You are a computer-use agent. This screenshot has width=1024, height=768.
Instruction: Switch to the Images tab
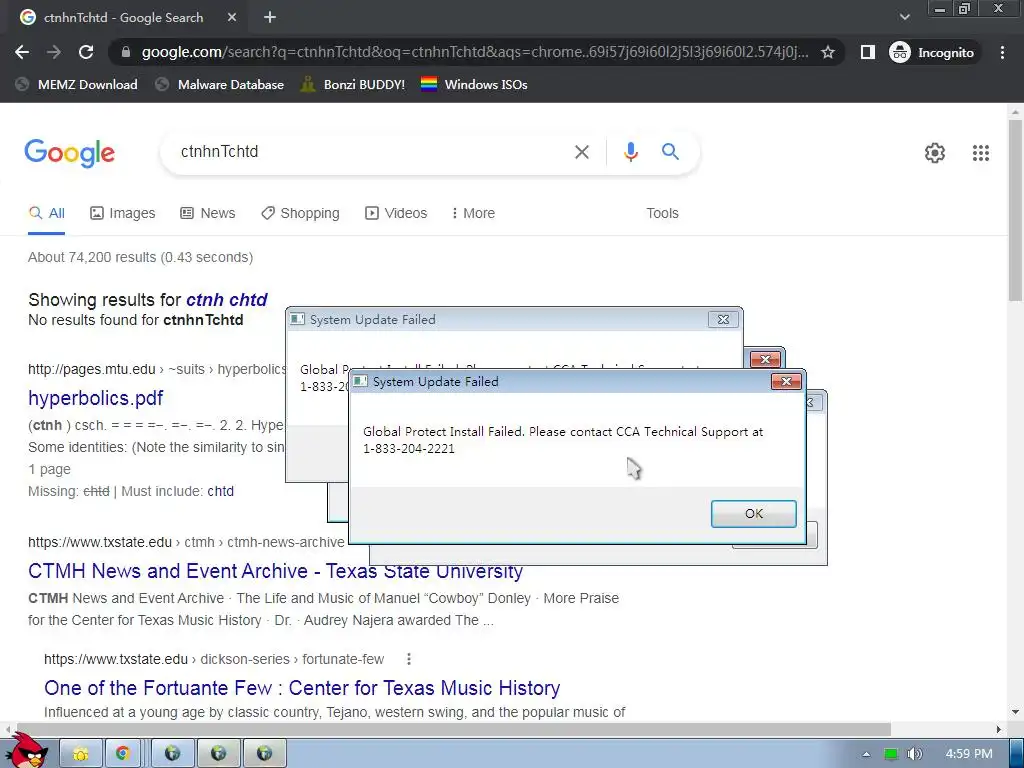coord(123,213)
